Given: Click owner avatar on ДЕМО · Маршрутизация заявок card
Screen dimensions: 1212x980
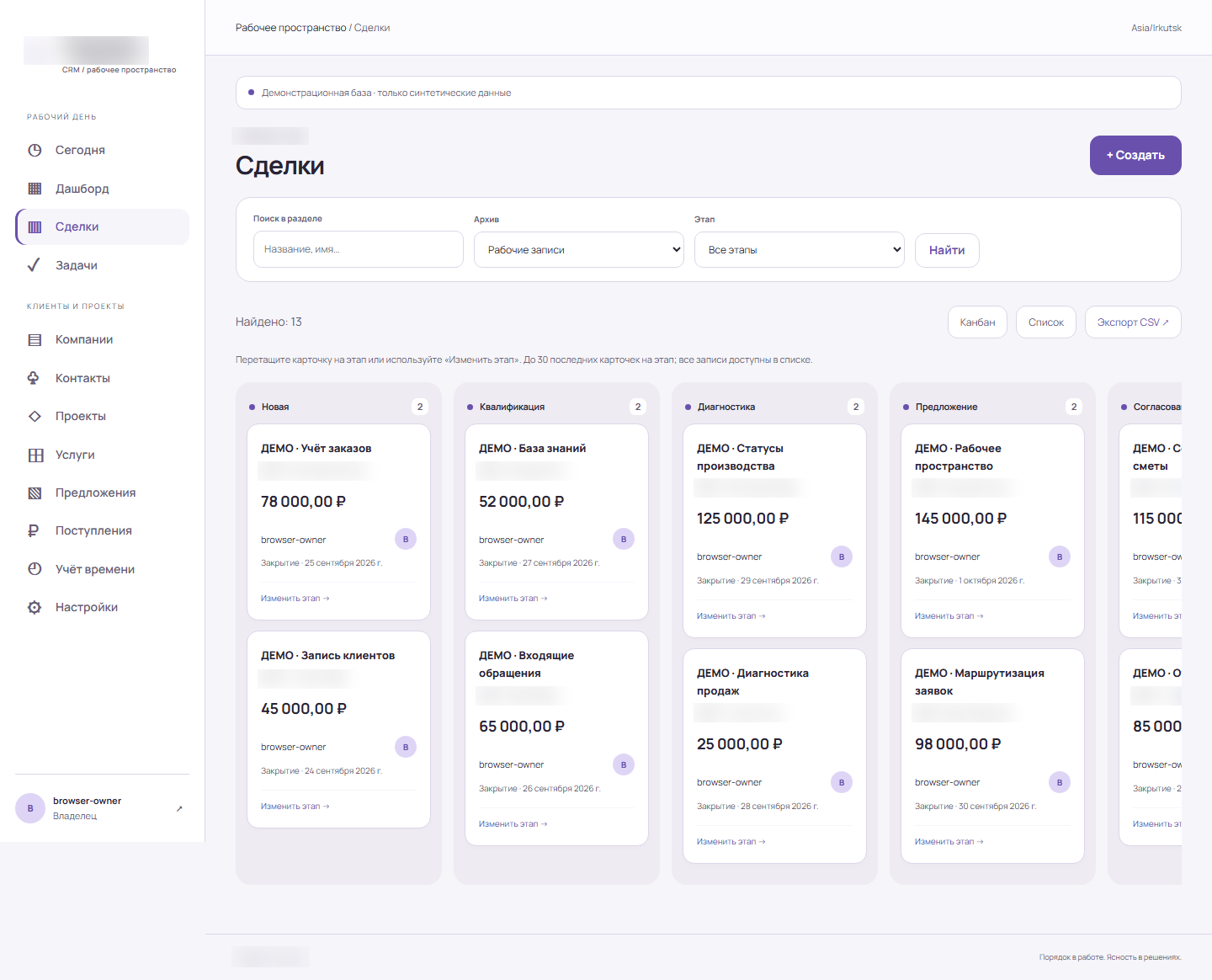Looking at the screenshot, I should point(1060,782).
